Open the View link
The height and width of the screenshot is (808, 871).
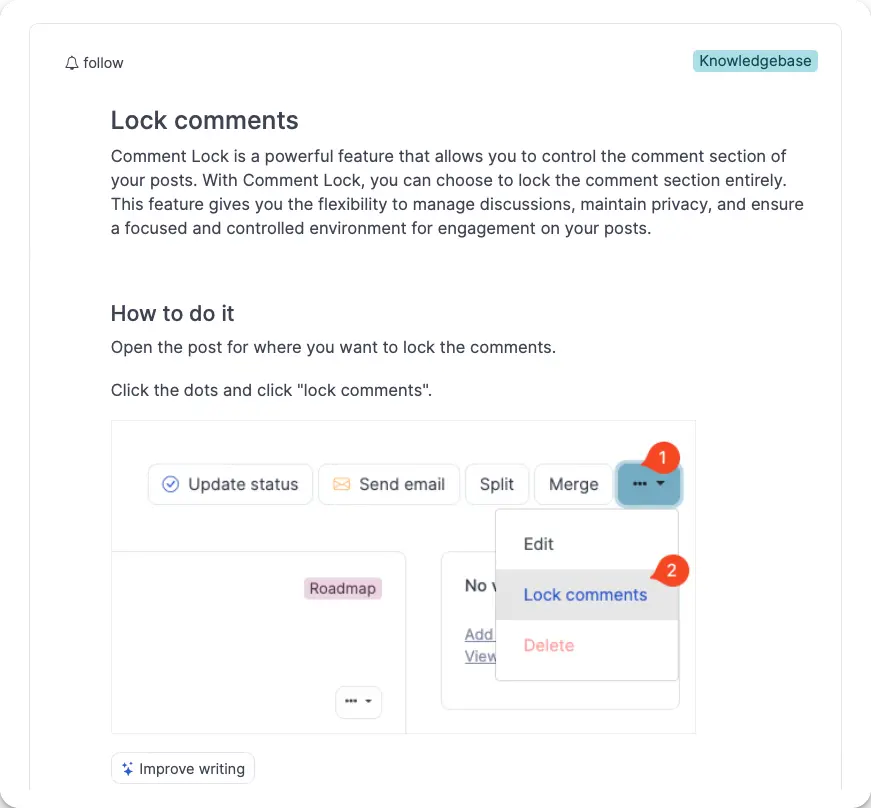click(480, 656)
